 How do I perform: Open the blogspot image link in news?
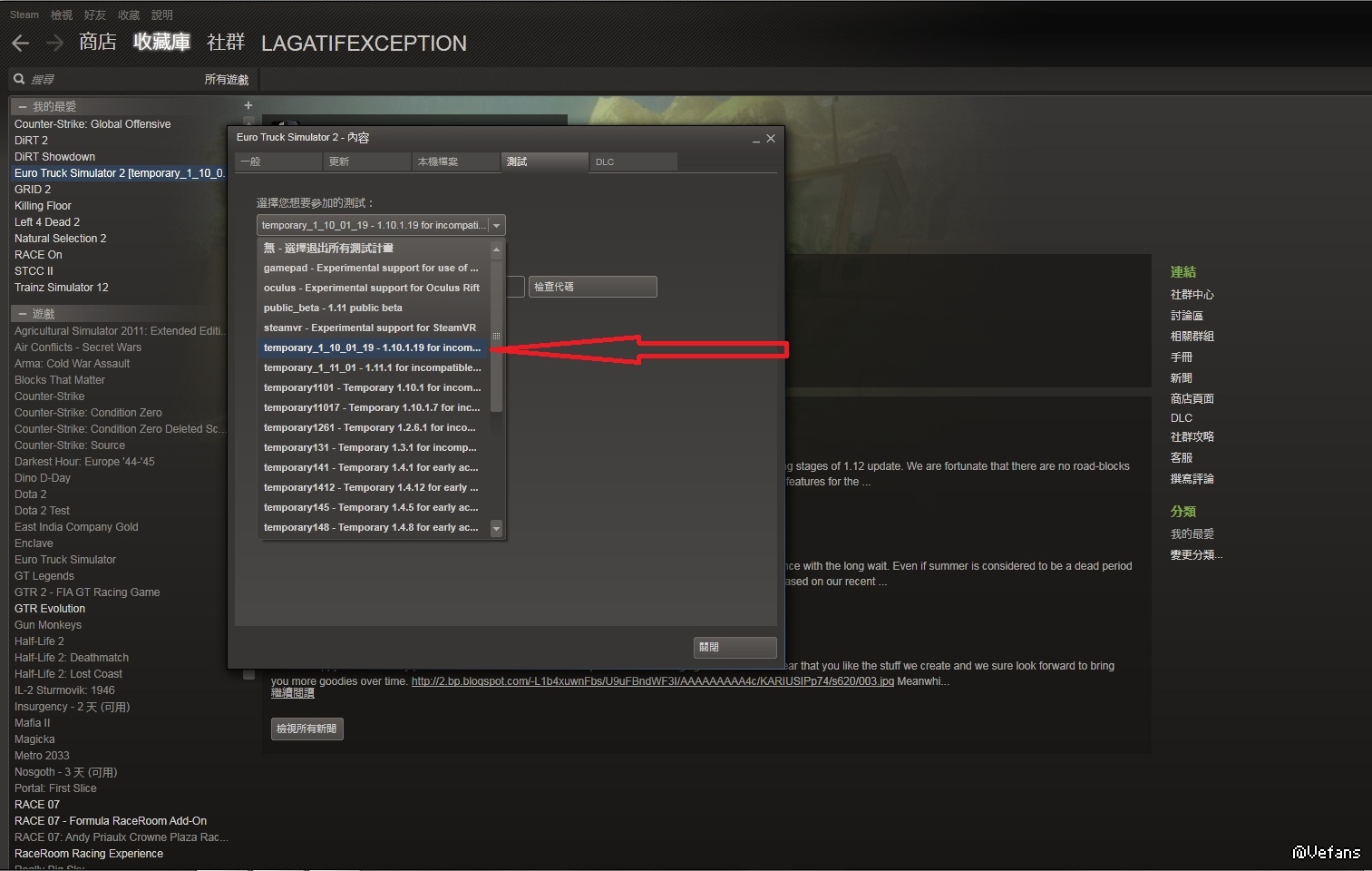click(x=653, y=681)
